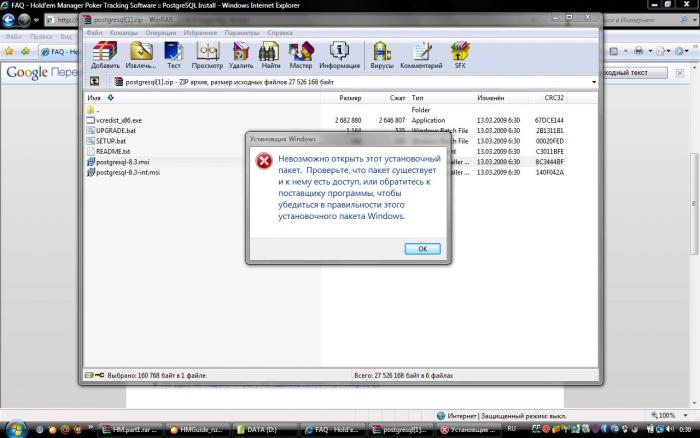This screenshot has width=700, height=438.
Task: Open the Параметры menu in WinRAR
Action: click(242, 33)
